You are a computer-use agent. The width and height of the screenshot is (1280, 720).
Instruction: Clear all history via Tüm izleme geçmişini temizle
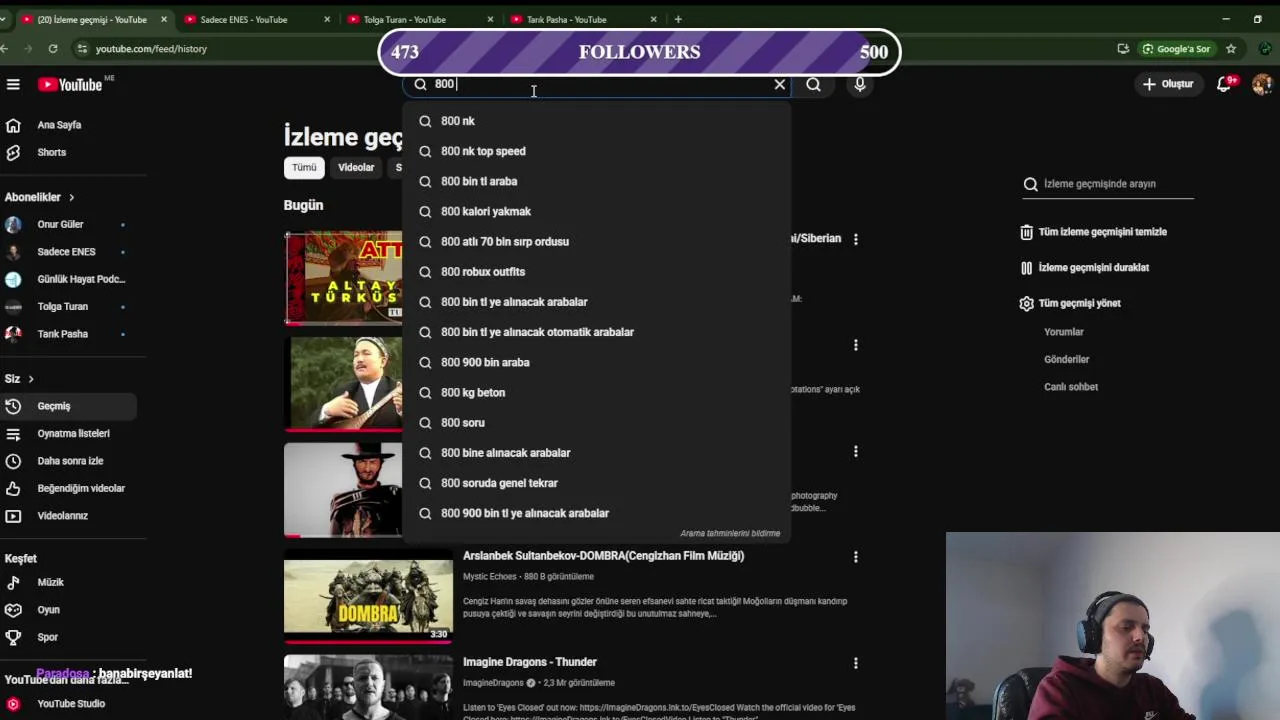1093,232
